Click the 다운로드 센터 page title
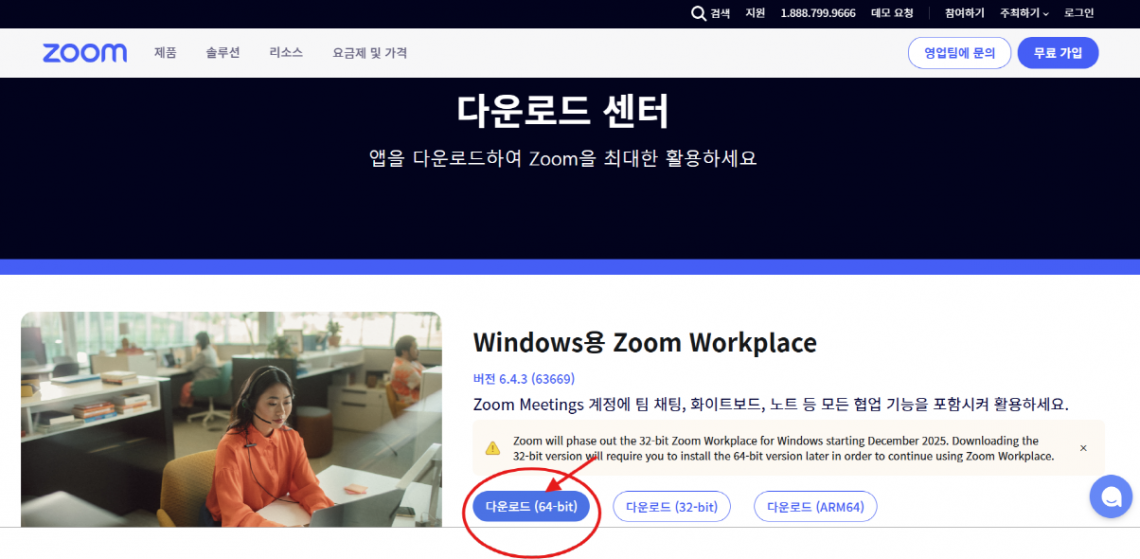This screenshot has height=559, width=1140. (563, 111)
